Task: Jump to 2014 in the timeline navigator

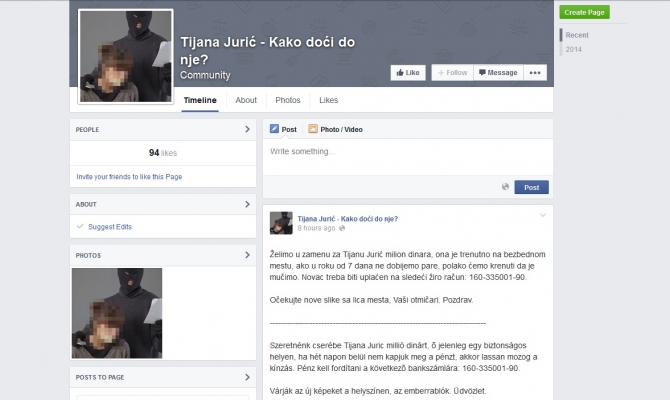Action: pos(574,49)
